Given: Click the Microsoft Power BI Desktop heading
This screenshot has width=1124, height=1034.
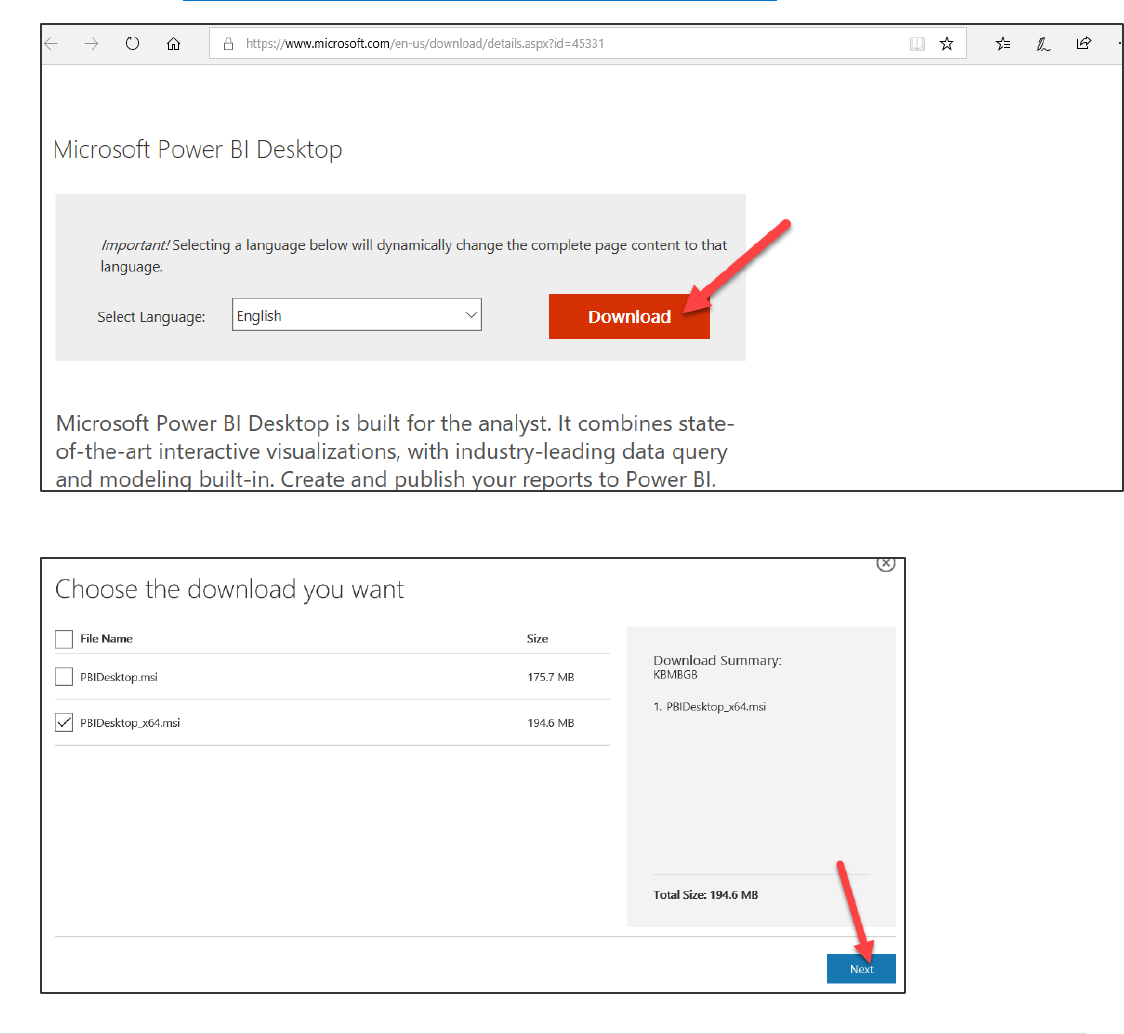Looking at the screenshot, I should [x=198, y=150].
